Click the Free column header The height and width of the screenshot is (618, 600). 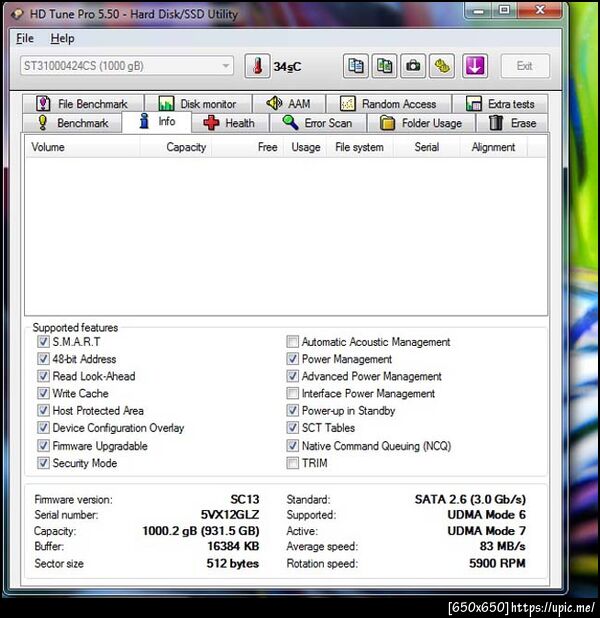point(248,147)
